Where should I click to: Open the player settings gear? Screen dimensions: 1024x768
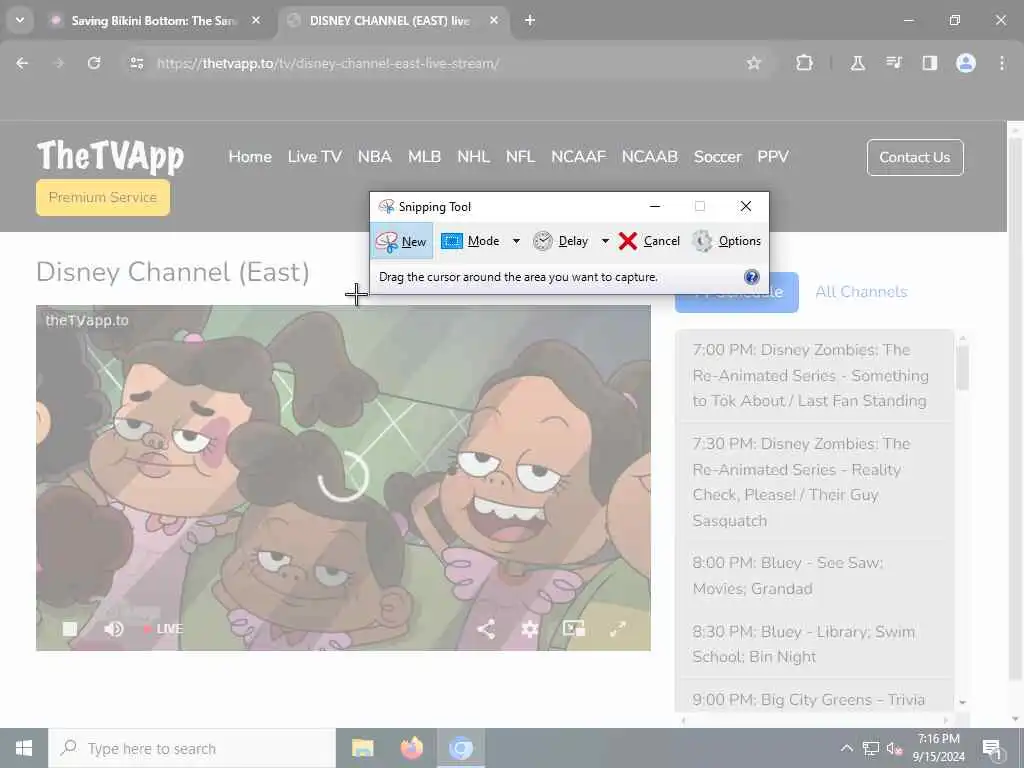(x=530, y=629)
